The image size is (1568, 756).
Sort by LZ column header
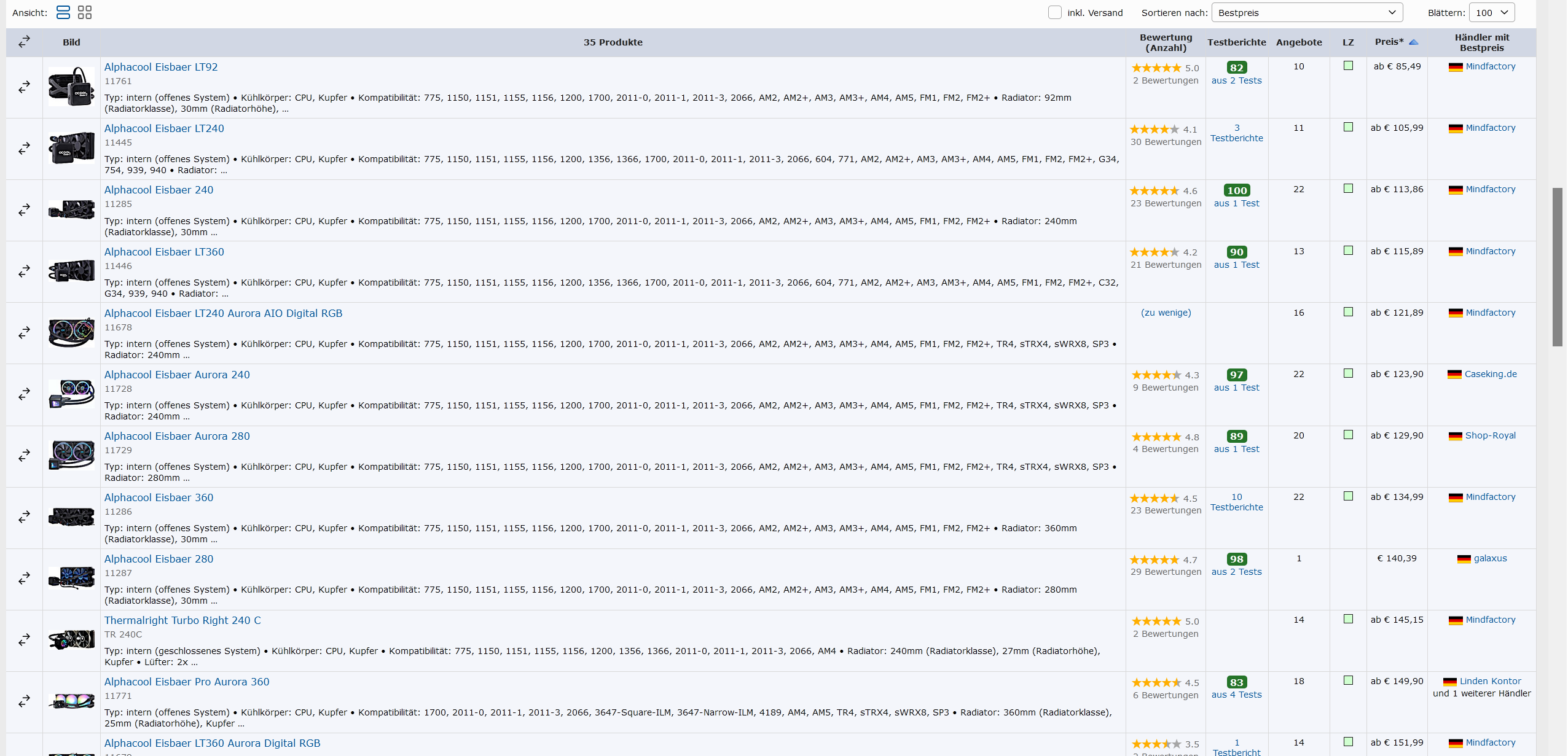pos(1348,42)
